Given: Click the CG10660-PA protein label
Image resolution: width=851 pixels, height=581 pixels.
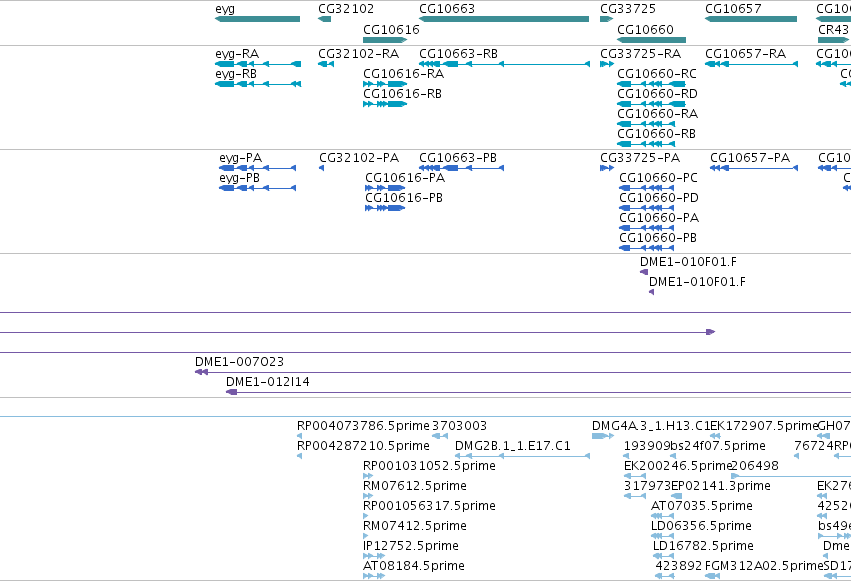Looking at the screenshot, I should (659, 218).
